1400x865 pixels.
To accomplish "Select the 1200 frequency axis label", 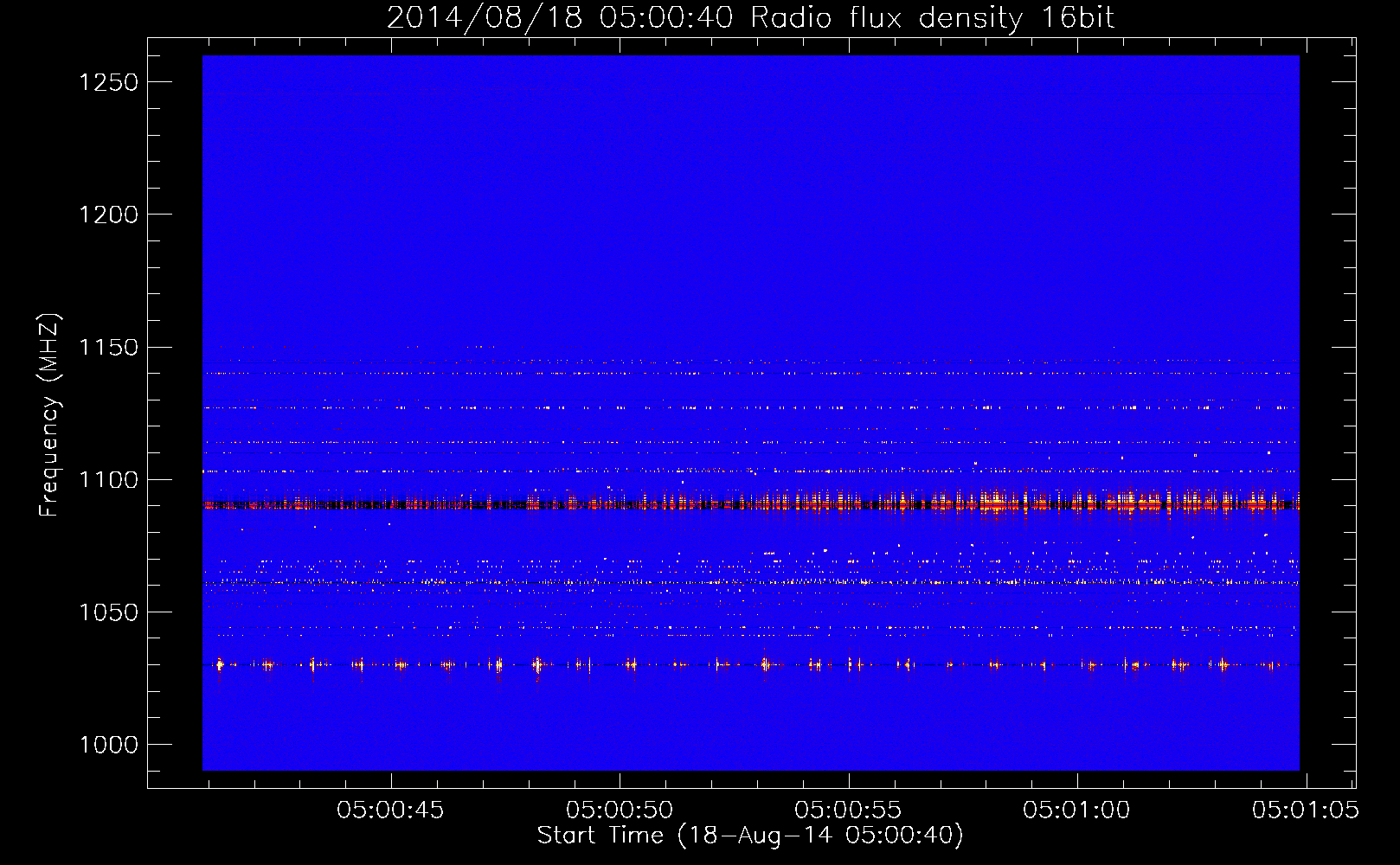I will (x=108, y=215).
